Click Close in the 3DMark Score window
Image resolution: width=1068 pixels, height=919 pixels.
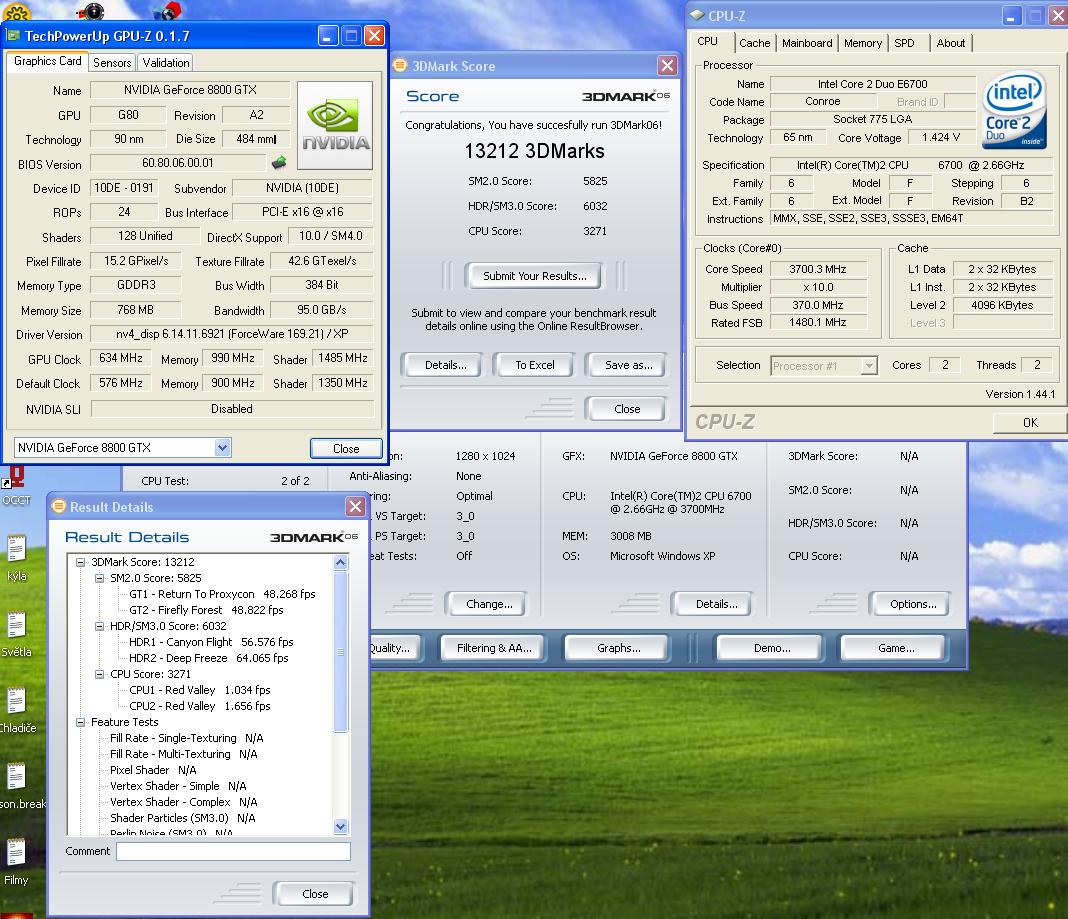click(627, 409)
